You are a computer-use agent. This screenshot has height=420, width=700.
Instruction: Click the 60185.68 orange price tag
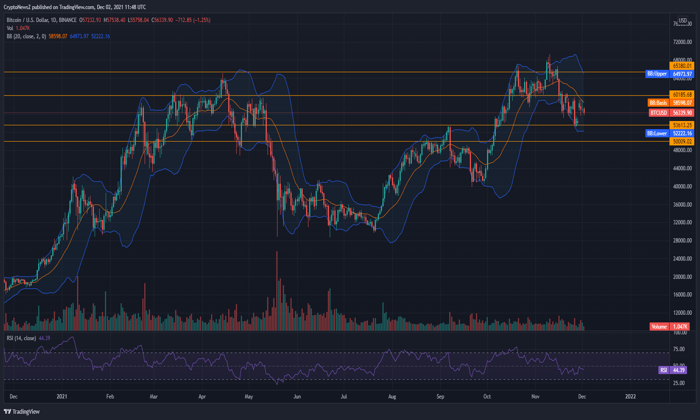(x=682, y=95)
